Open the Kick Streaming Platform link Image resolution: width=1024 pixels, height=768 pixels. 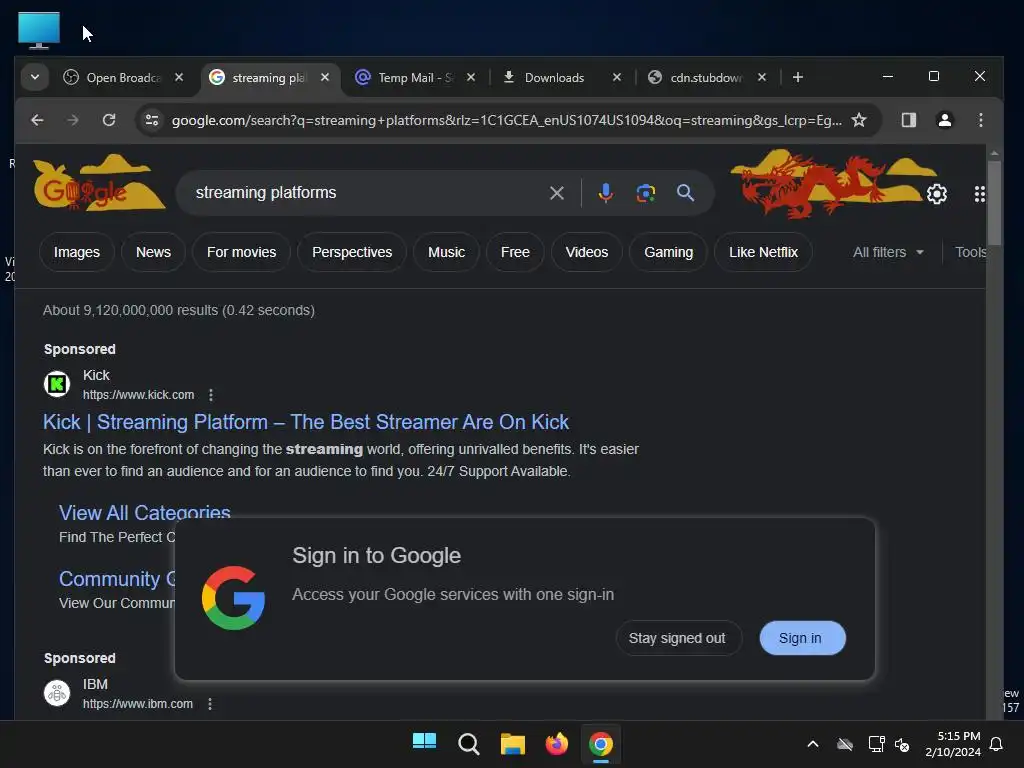pos(306,422)
